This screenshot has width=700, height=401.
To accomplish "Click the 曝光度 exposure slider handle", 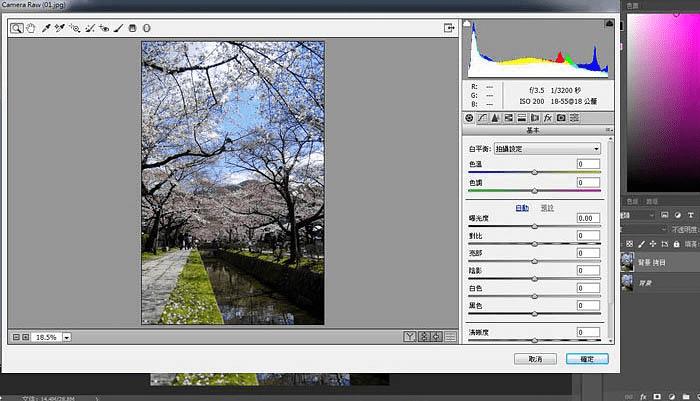I will pyautogui.click(x=534, y=226).
